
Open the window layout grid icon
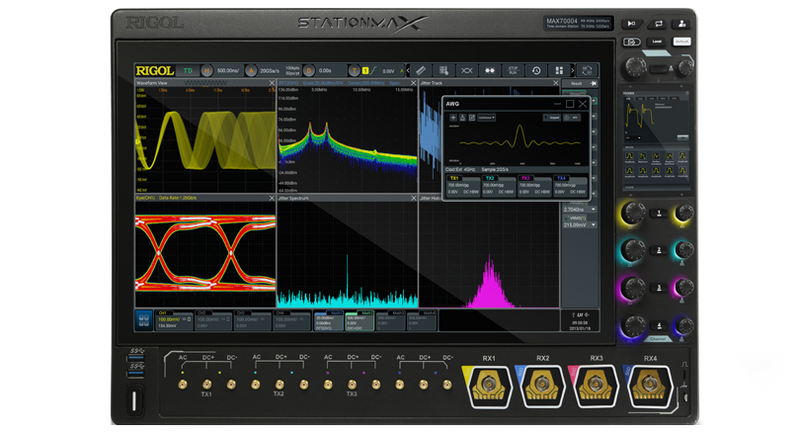click(x=559, y=70)
